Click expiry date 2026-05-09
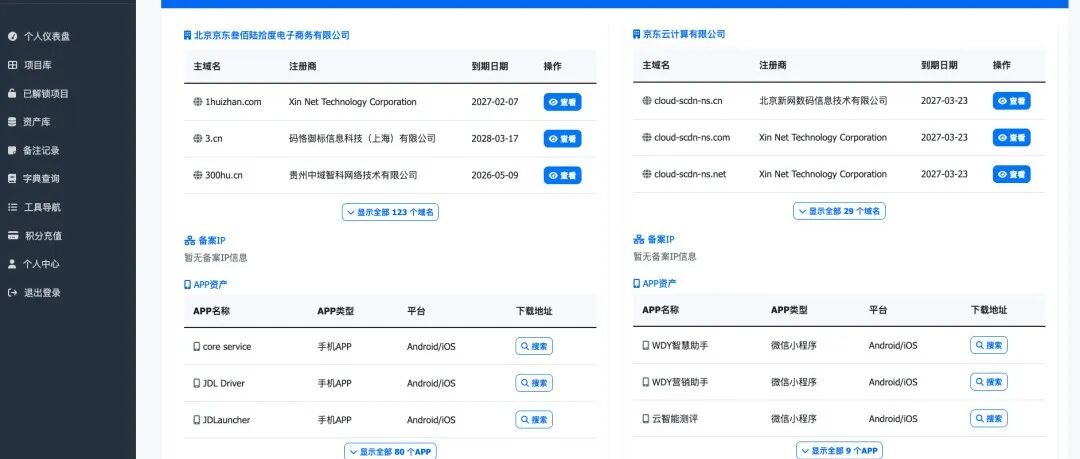 tap(495, 175)
